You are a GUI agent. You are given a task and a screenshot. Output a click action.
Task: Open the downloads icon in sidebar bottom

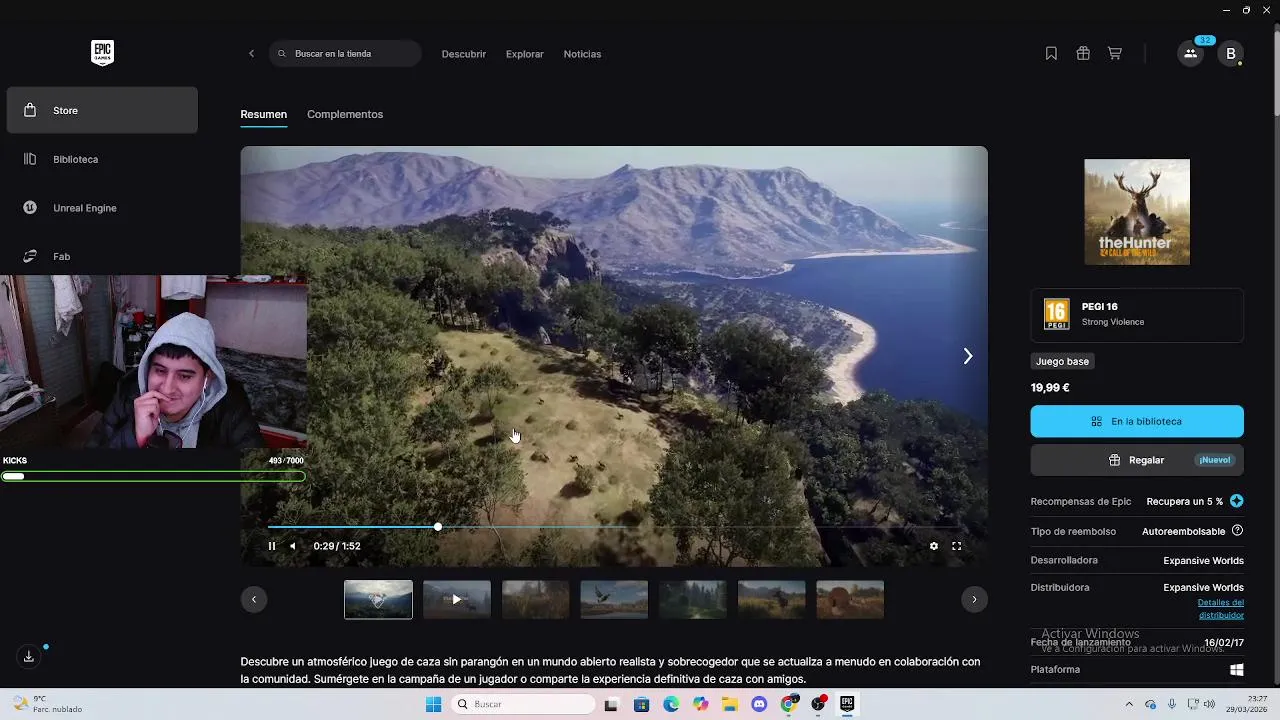pyautogui.click(x=29, y=657)
